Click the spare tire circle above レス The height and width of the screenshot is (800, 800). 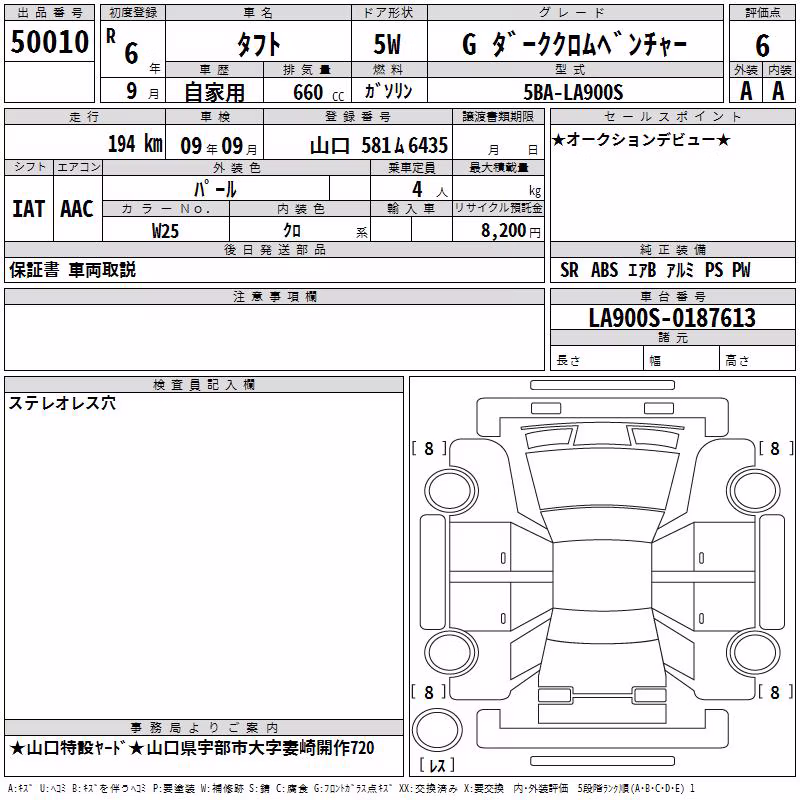[437, 729]
